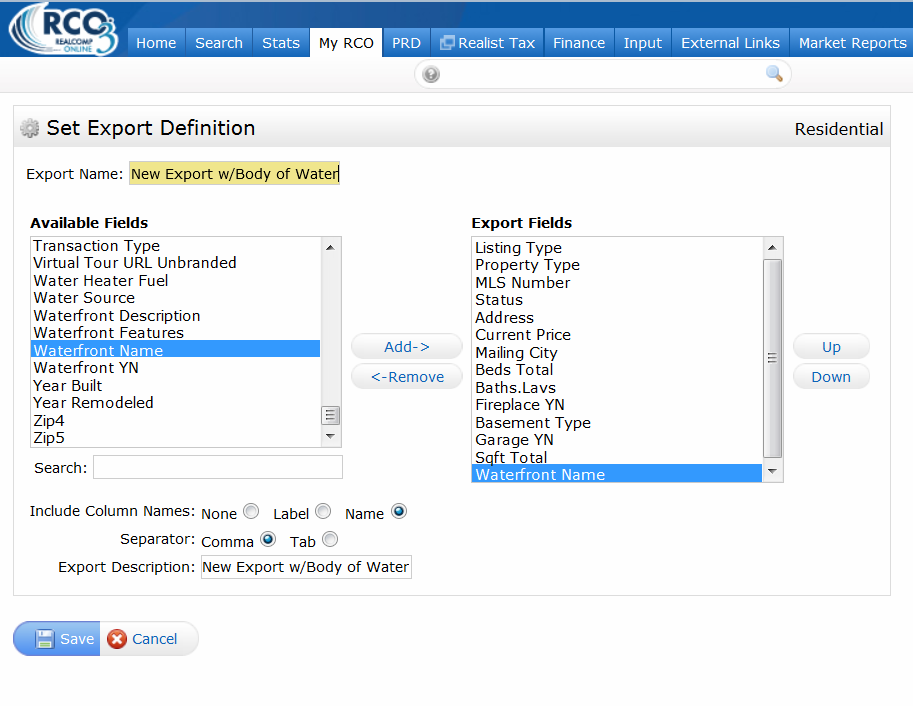
Task: Click the Export Fields scrollbar thumb
Action: pyautogui.click(x=773, y=358)
